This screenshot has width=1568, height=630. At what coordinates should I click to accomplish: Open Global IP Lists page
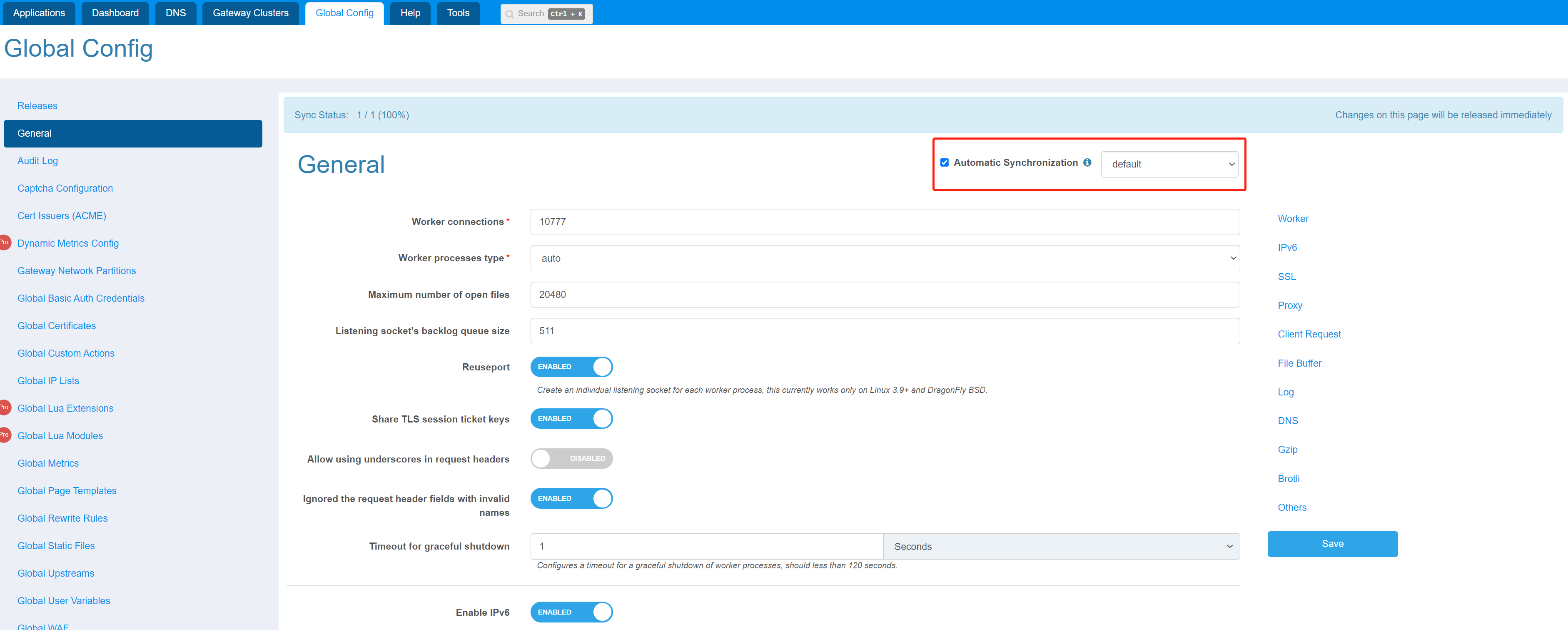tap(48, 380)
